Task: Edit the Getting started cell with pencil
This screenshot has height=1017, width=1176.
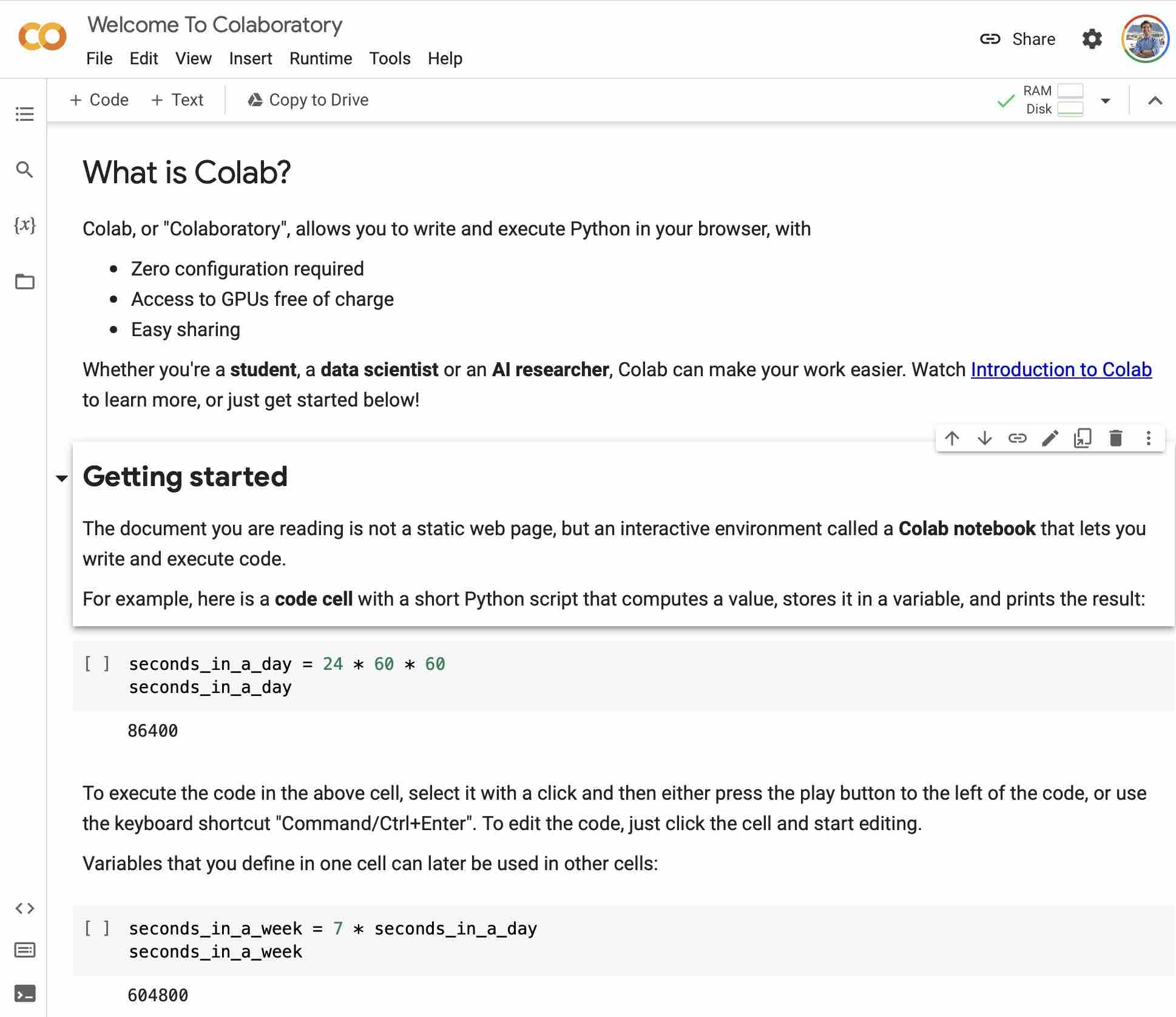Action: 1050,438
